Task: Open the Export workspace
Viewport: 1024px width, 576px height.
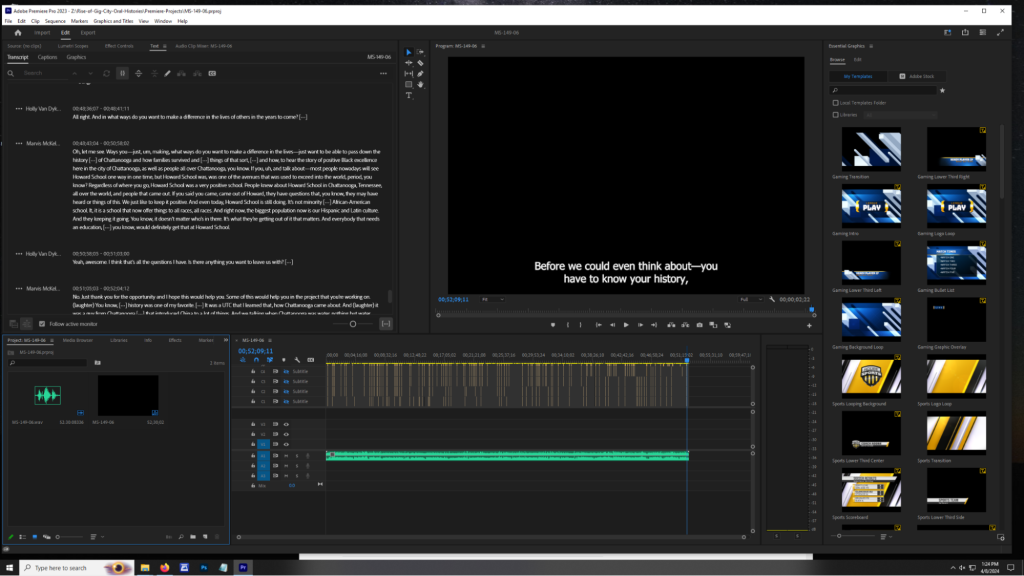Action: (88, 32)
